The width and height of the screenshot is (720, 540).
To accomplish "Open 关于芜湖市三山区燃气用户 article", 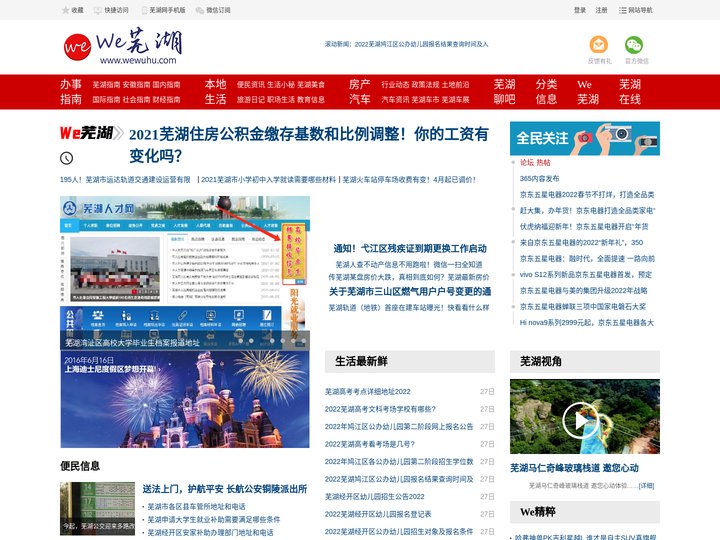I will click(x=410, y=292).
